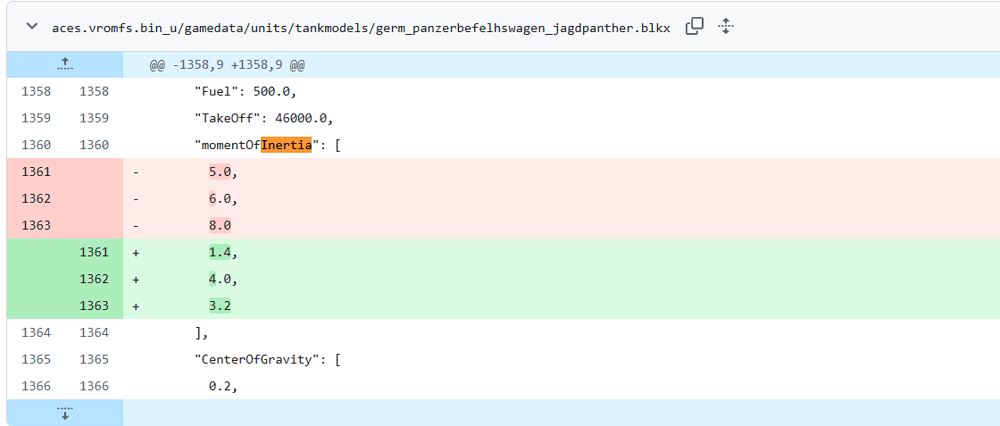This screenshot has width=1000, height=426.
Task: Click old line number 1363 in deleted row
Action: pos(36,226)
